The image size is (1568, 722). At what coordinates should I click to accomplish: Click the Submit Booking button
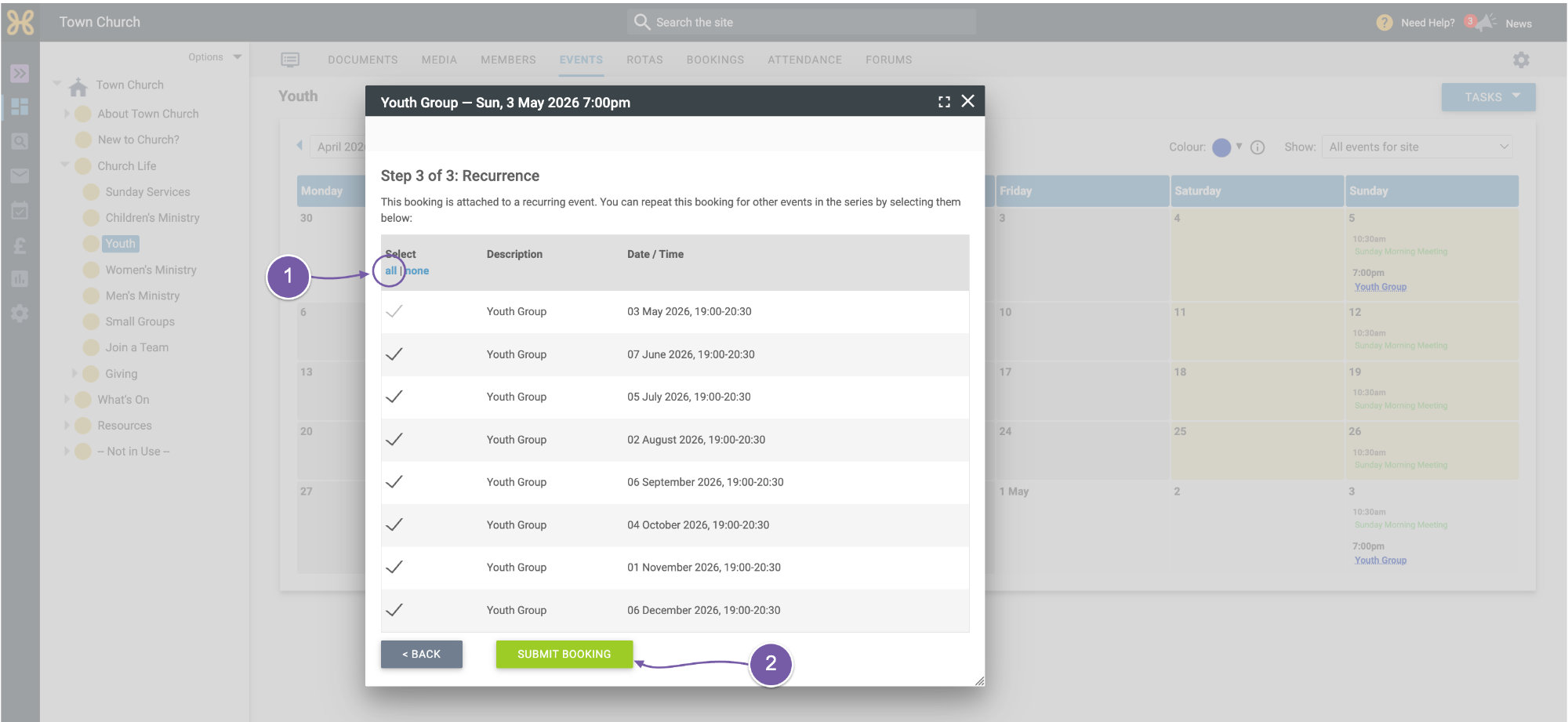[564, 654]
